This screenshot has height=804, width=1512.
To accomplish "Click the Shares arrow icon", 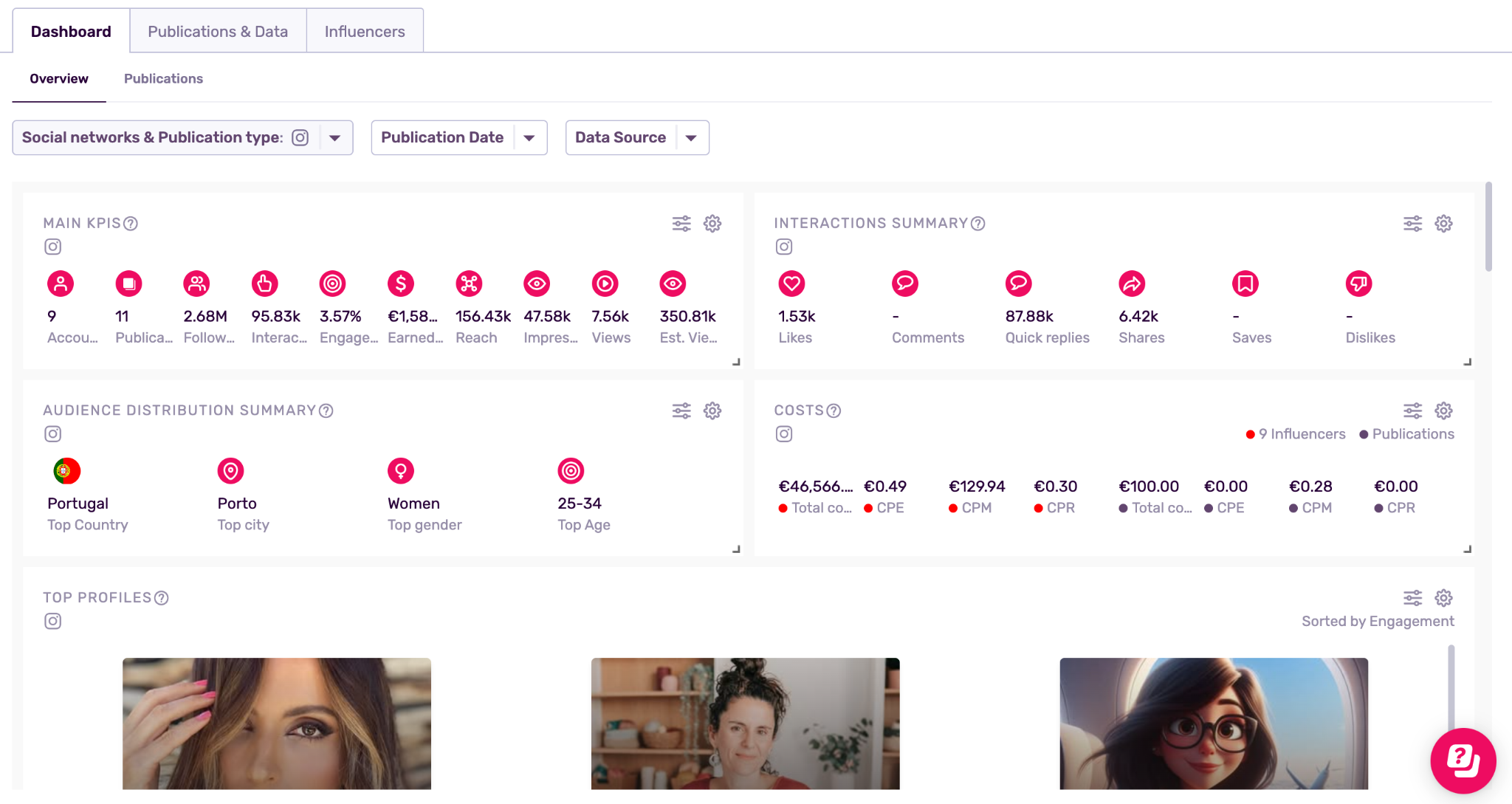I will (1131, 284).
